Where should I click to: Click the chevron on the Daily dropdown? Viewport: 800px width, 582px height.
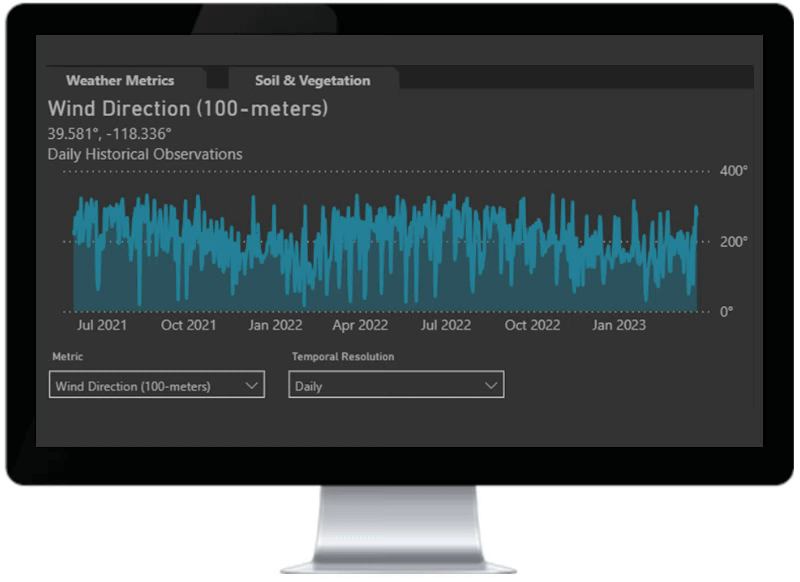(x=491, y=386)
